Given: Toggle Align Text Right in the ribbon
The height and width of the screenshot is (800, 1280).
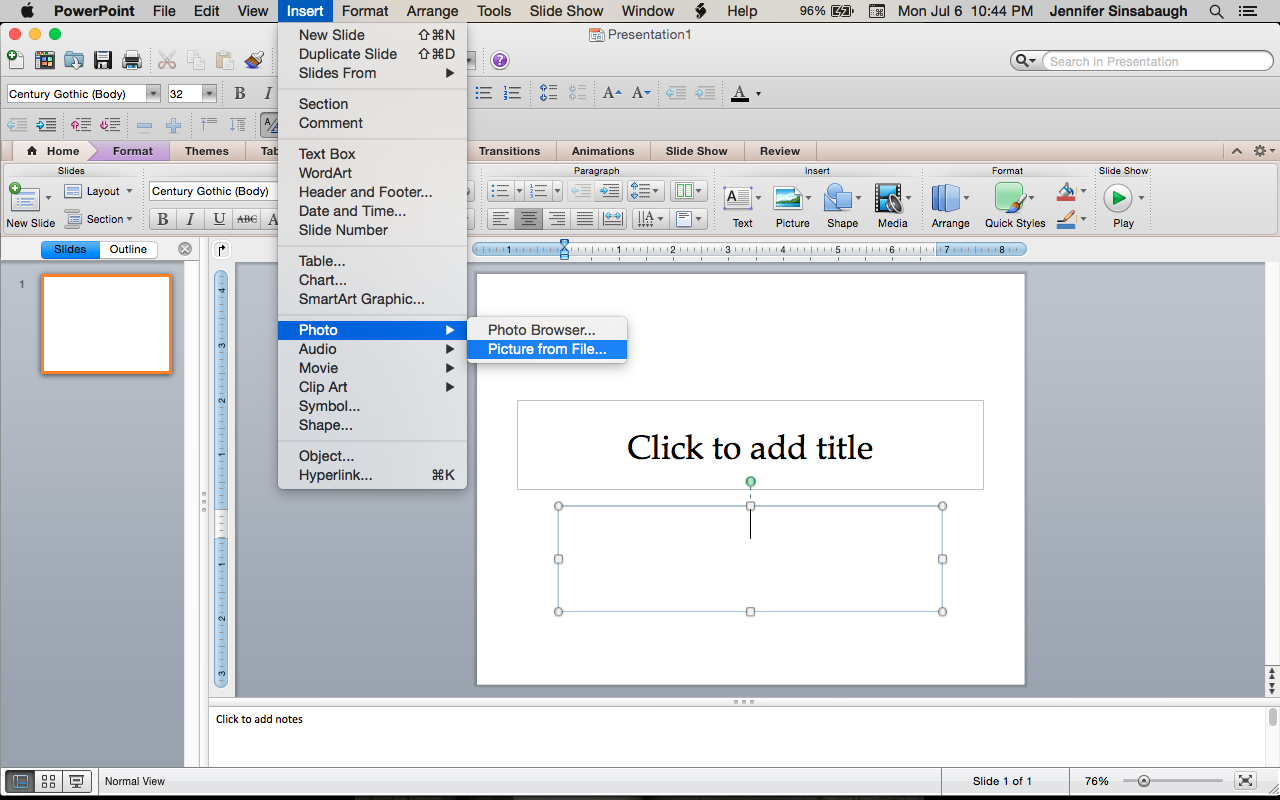Looking at the screenshot, I should (557, 219).
